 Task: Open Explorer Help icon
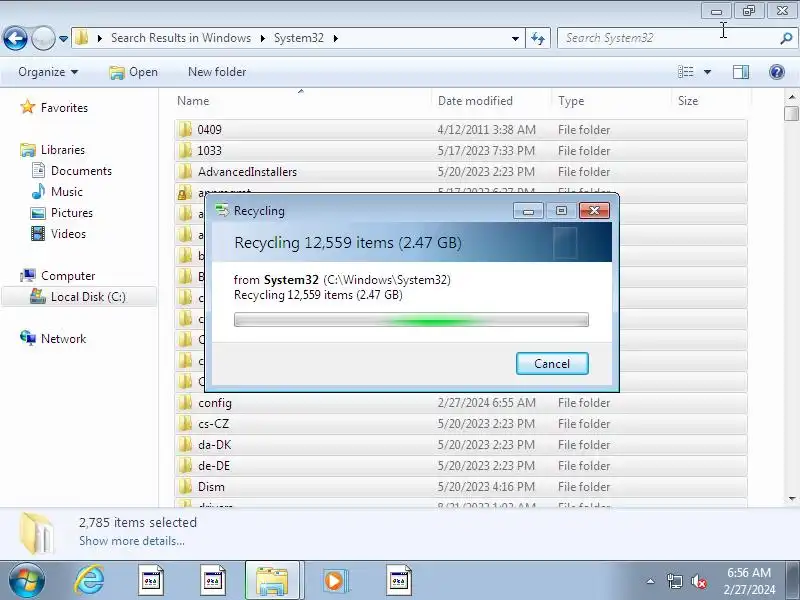[x=777, y=72]
